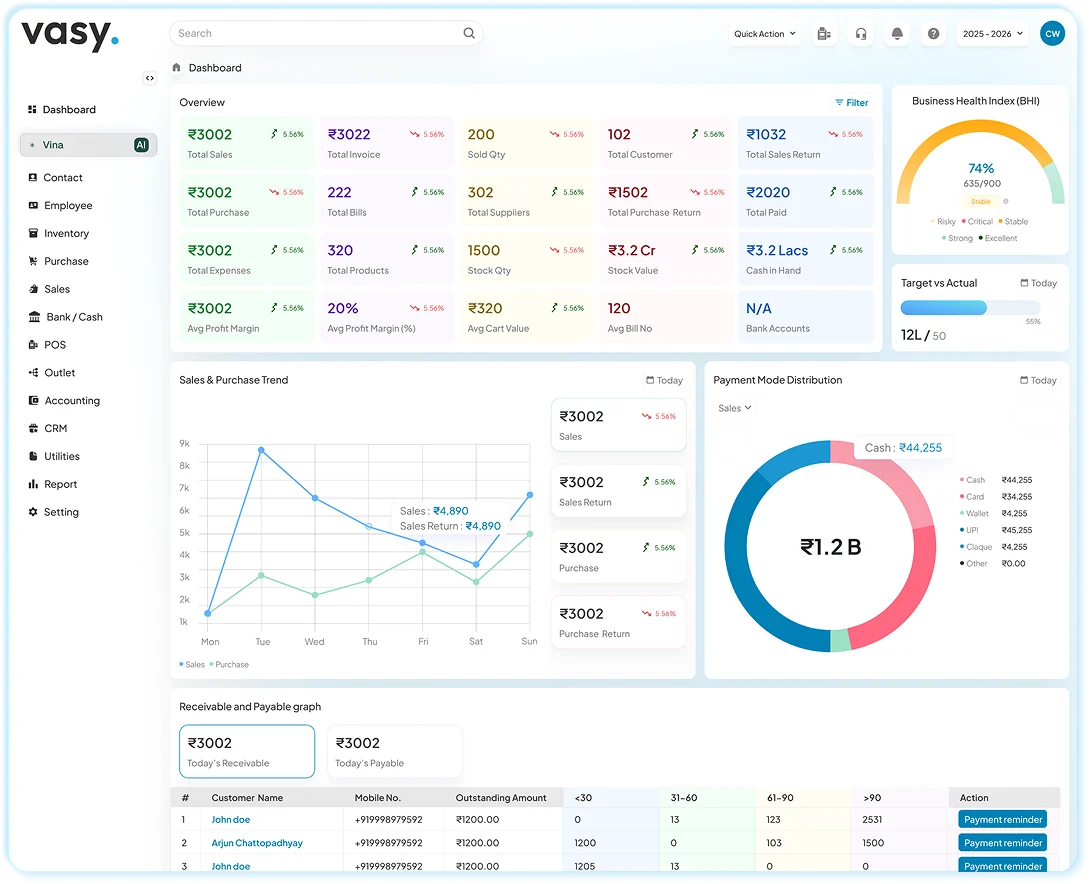Click the Sales Return ₹3002 trend card
1090x884 pixels.
pyautogui.click(x=619, y=491)
